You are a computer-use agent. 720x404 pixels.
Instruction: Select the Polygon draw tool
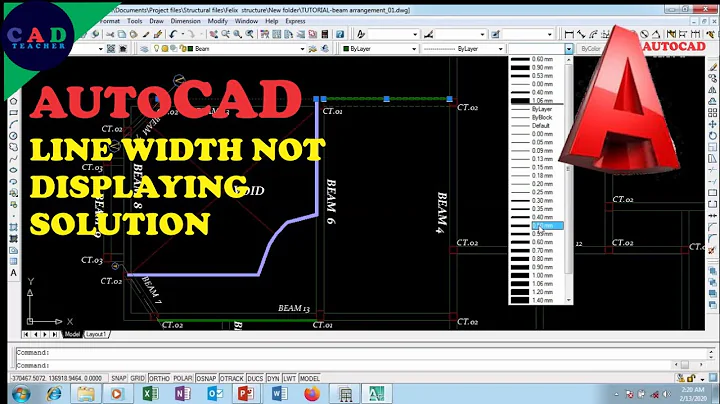[x=13, y=101]
